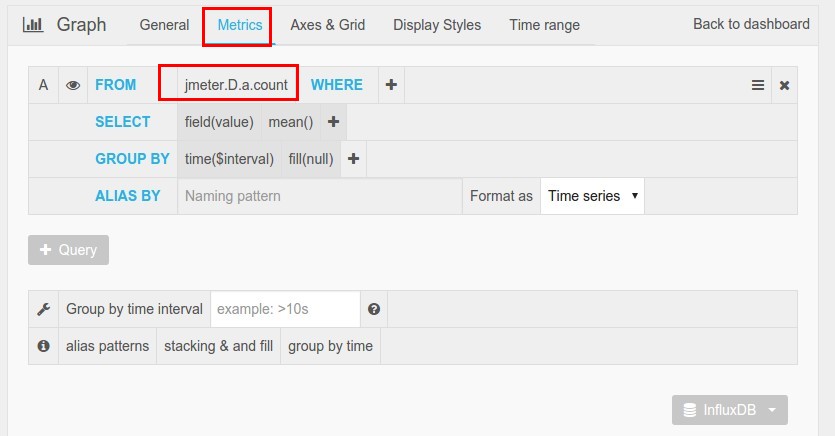The image size is (835, 436).
Task: Add a WHERE condition with plus icon
Action: click(x=391, y=85)
